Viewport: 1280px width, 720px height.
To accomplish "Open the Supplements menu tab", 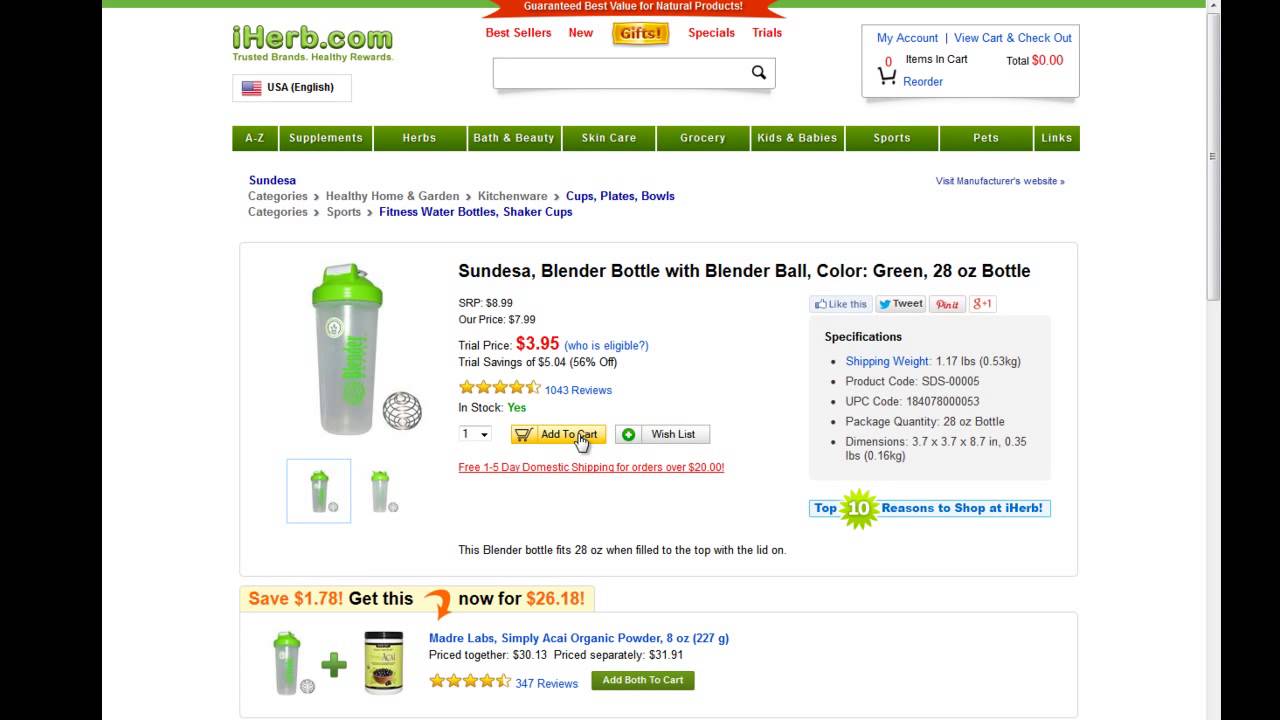I will [x=326, y=138].
